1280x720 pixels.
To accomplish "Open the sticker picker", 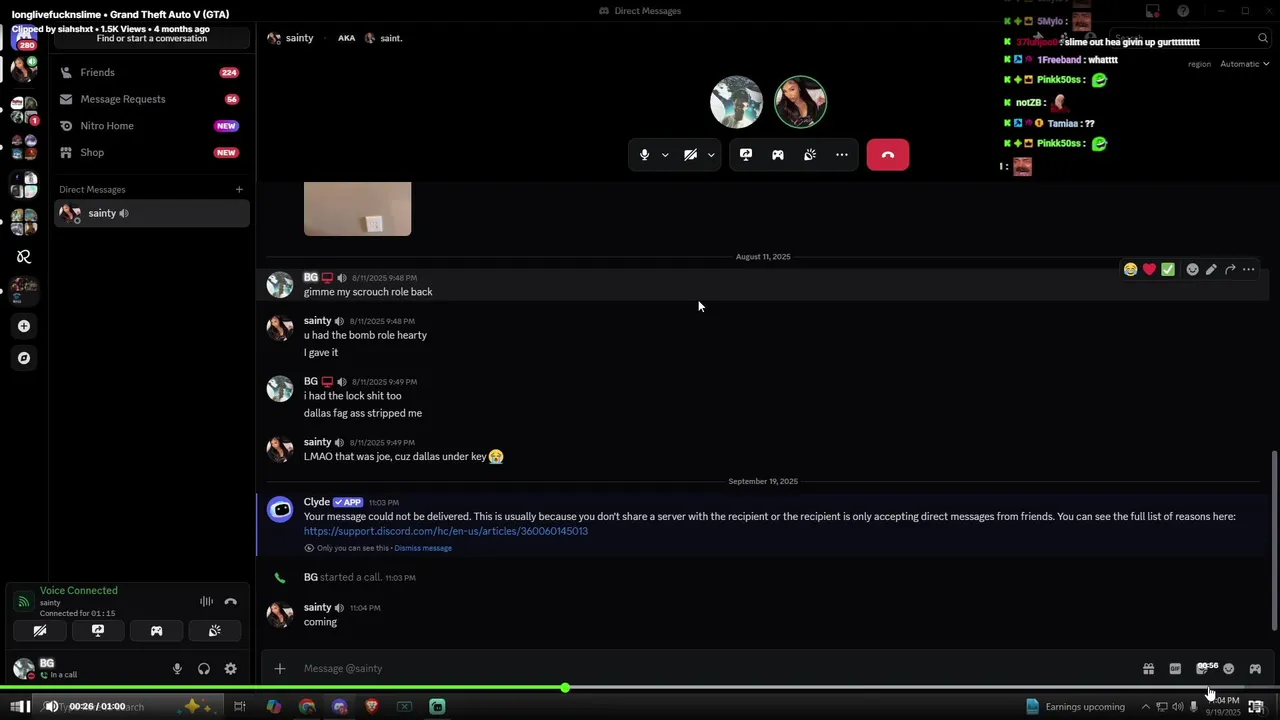I will point(1202,669).
